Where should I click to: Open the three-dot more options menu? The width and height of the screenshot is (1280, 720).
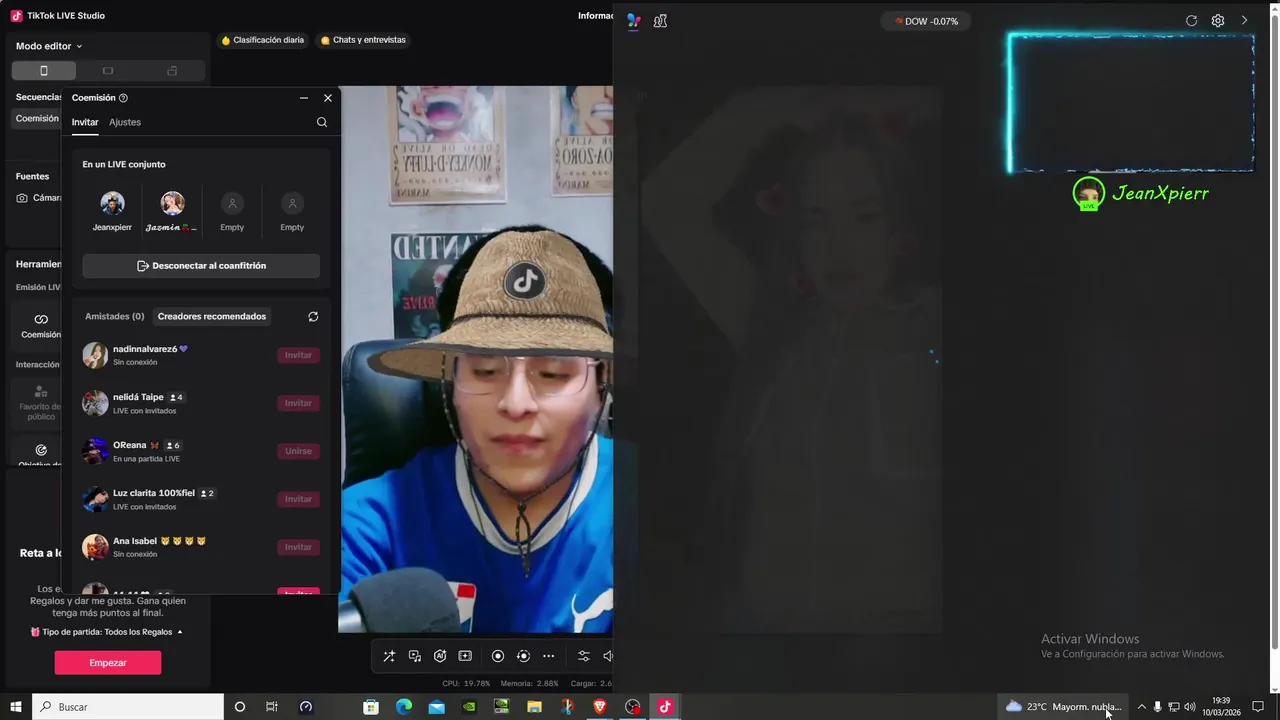click(x=548, y=656)
